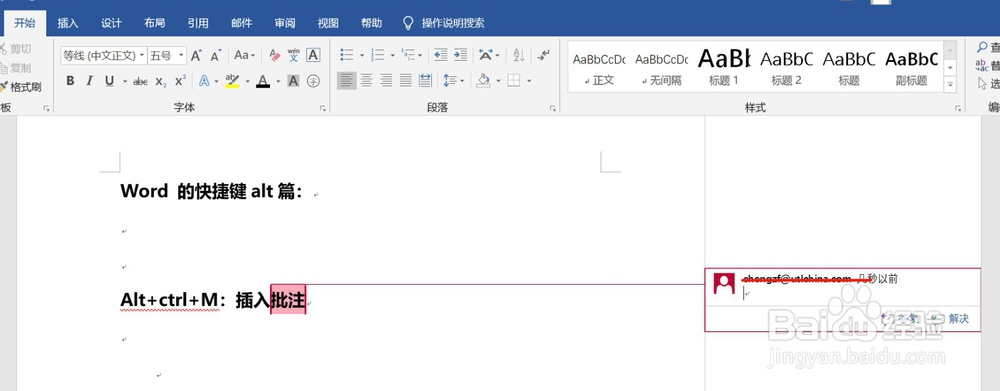Toggle bold formatting

tap(71, 81)
